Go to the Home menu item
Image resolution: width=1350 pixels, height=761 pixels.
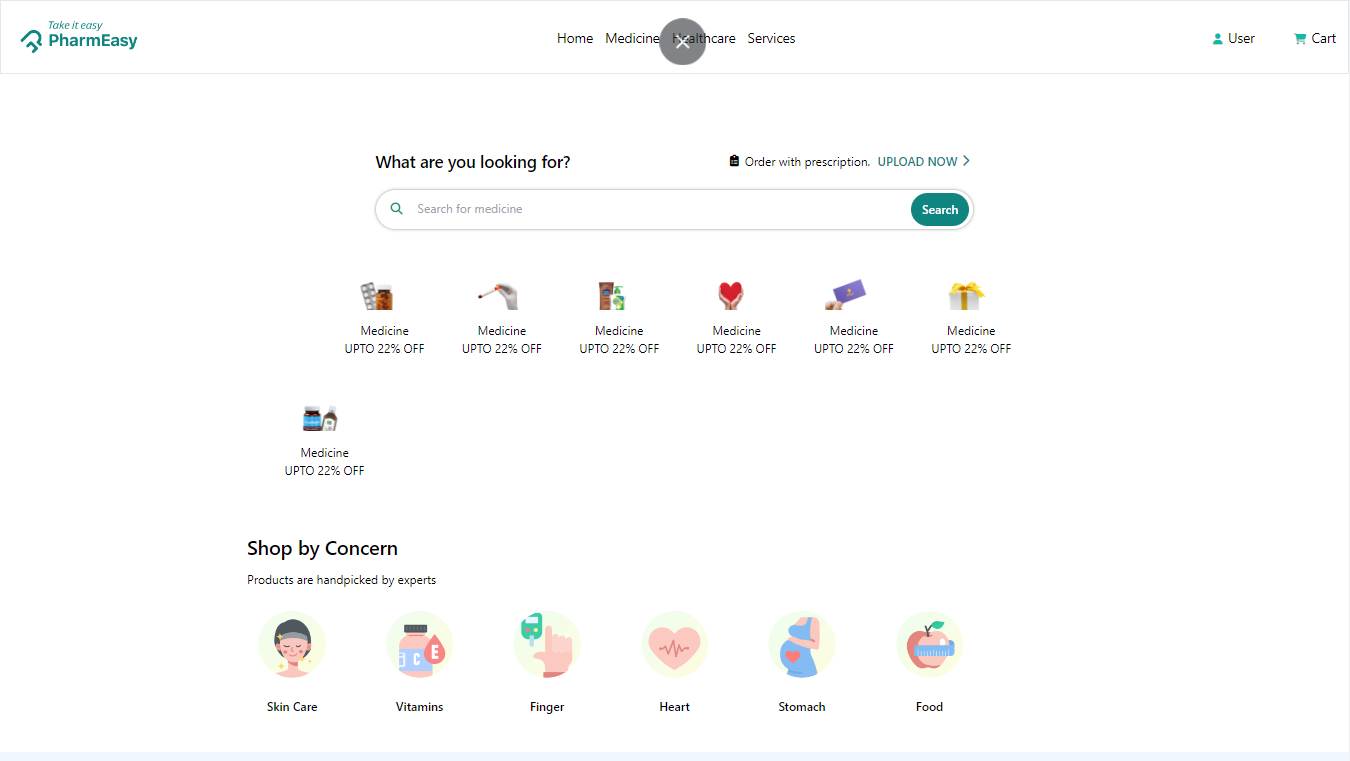[575, 39]
